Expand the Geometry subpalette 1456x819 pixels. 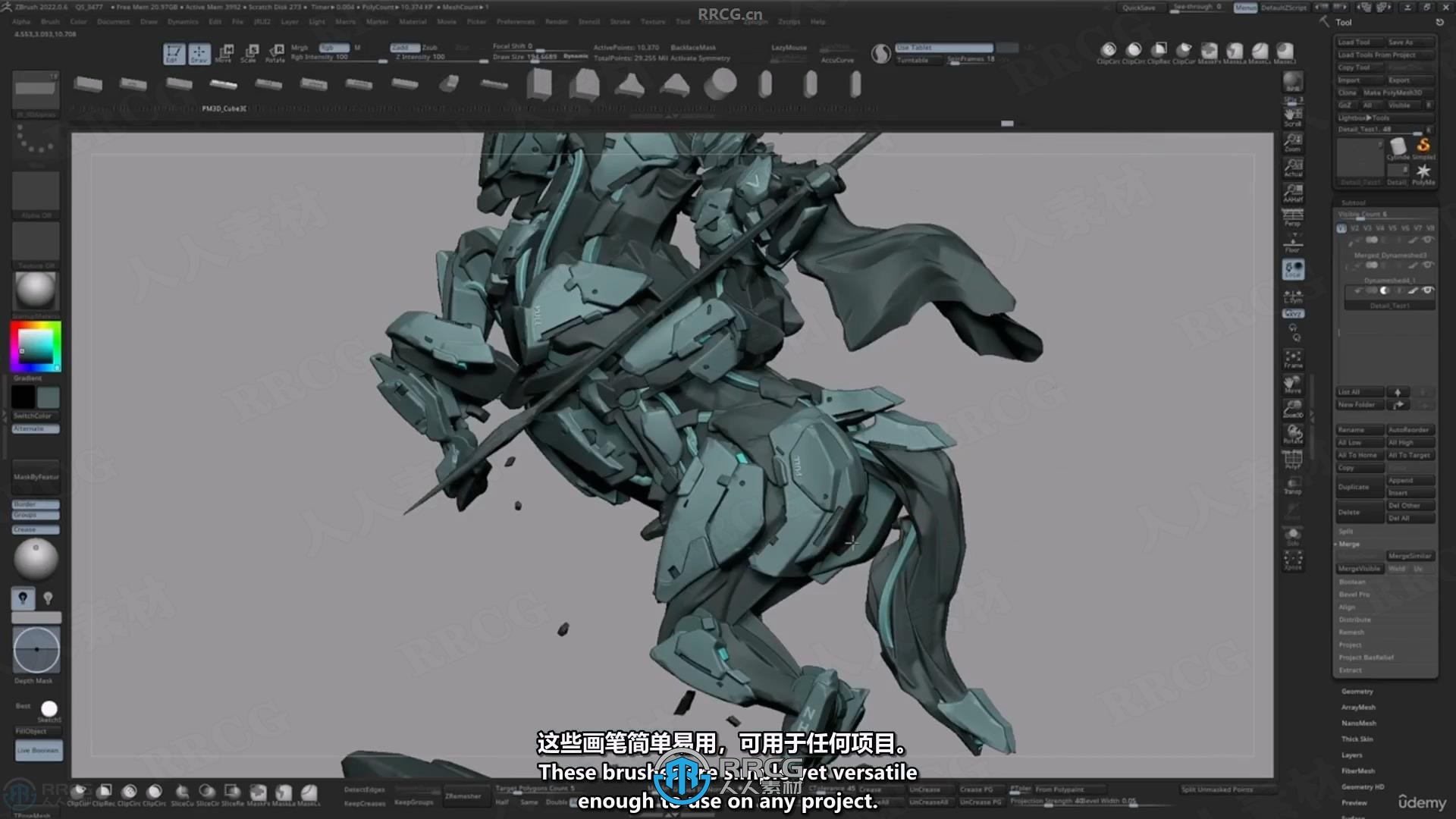coord(1357,691)
